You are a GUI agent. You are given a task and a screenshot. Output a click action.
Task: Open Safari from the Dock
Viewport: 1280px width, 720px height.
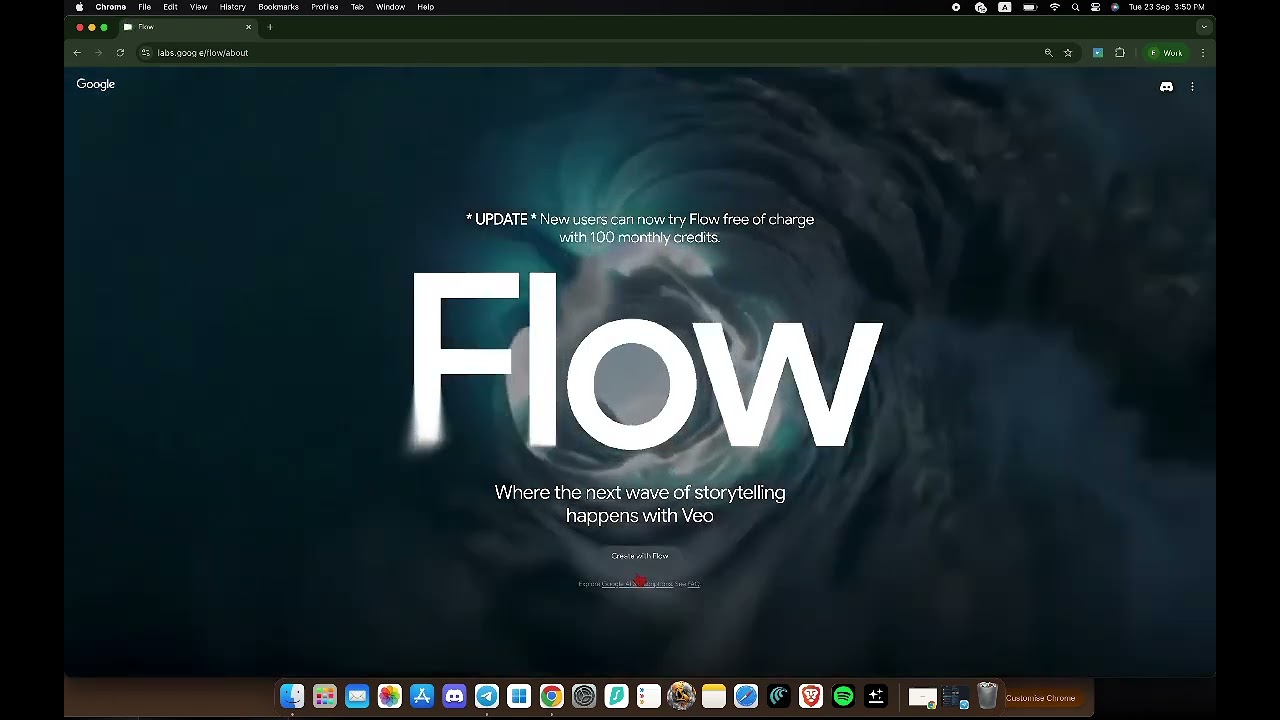746,696
